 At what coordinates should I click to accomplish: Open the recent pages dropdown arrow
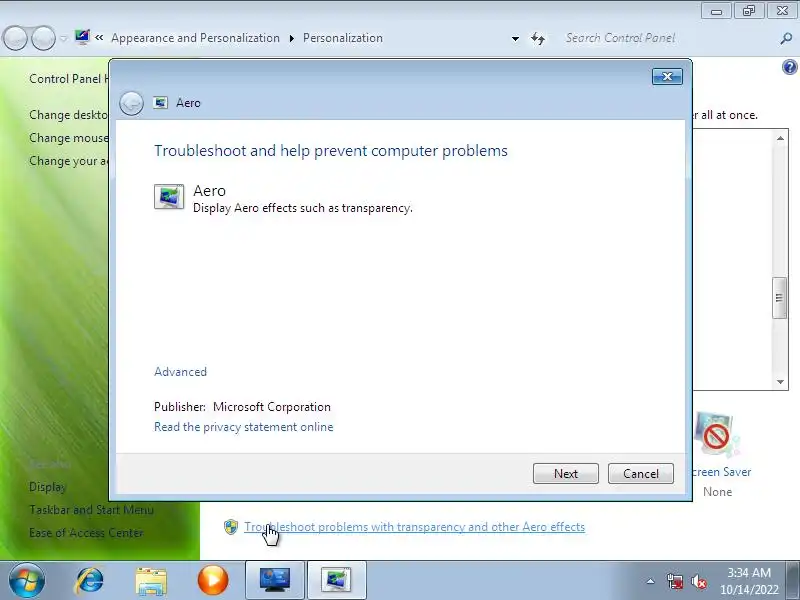[x=64, y=38]
